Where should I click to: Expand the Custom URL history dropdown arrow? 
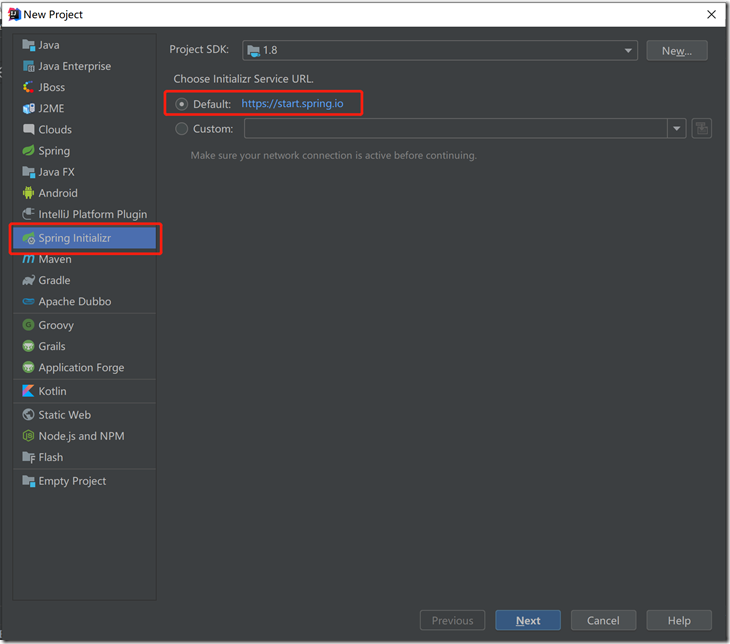click(677, 129)
